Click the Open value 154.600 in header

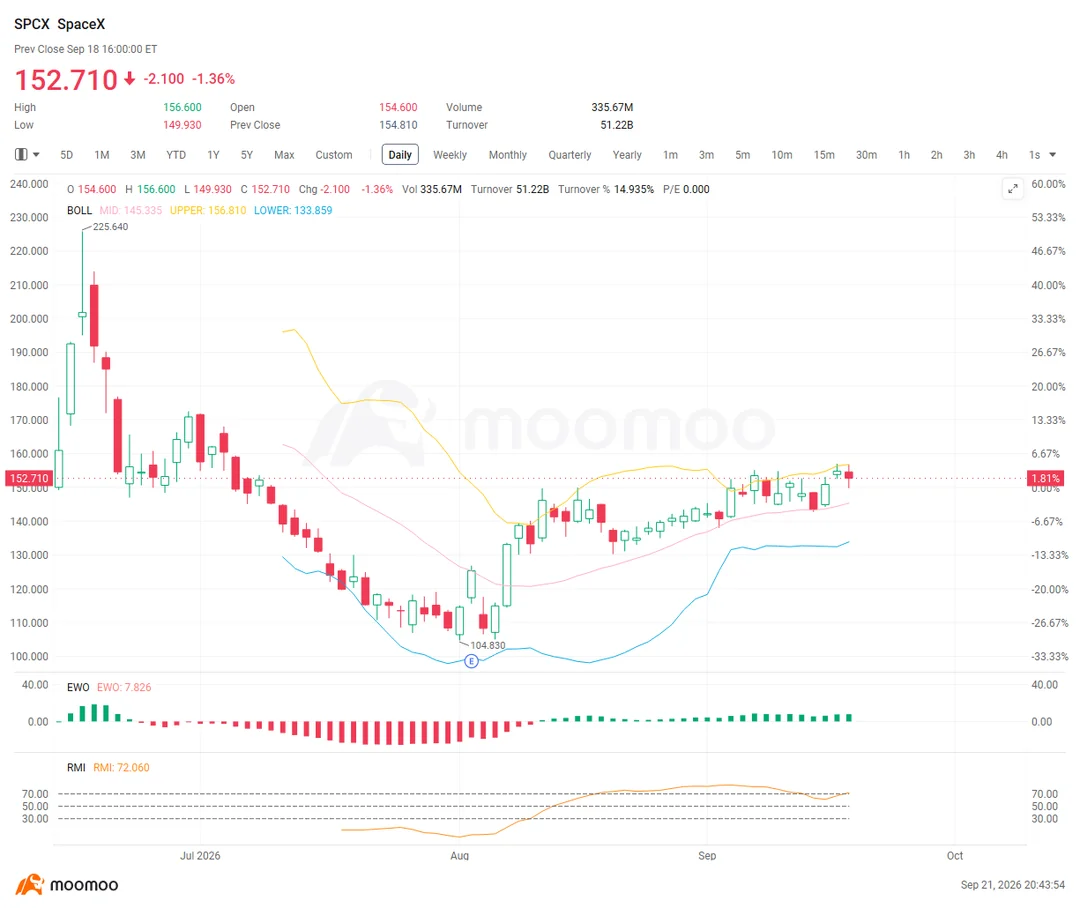(x=398, y=107)
